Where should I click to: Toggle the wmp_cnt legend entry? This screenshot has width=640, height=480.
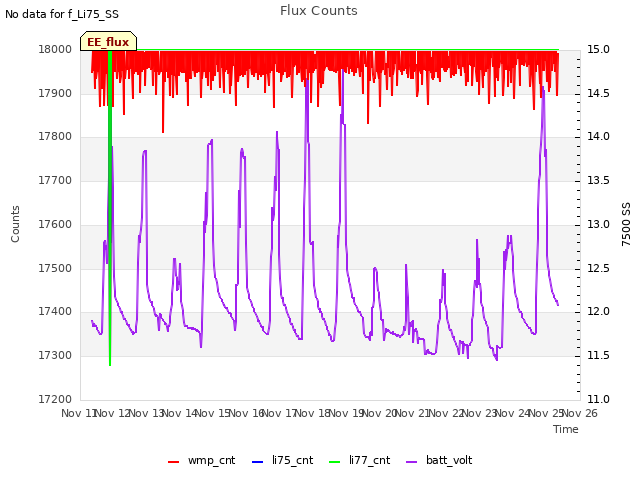pyautogui.click(x=202, y=461)
